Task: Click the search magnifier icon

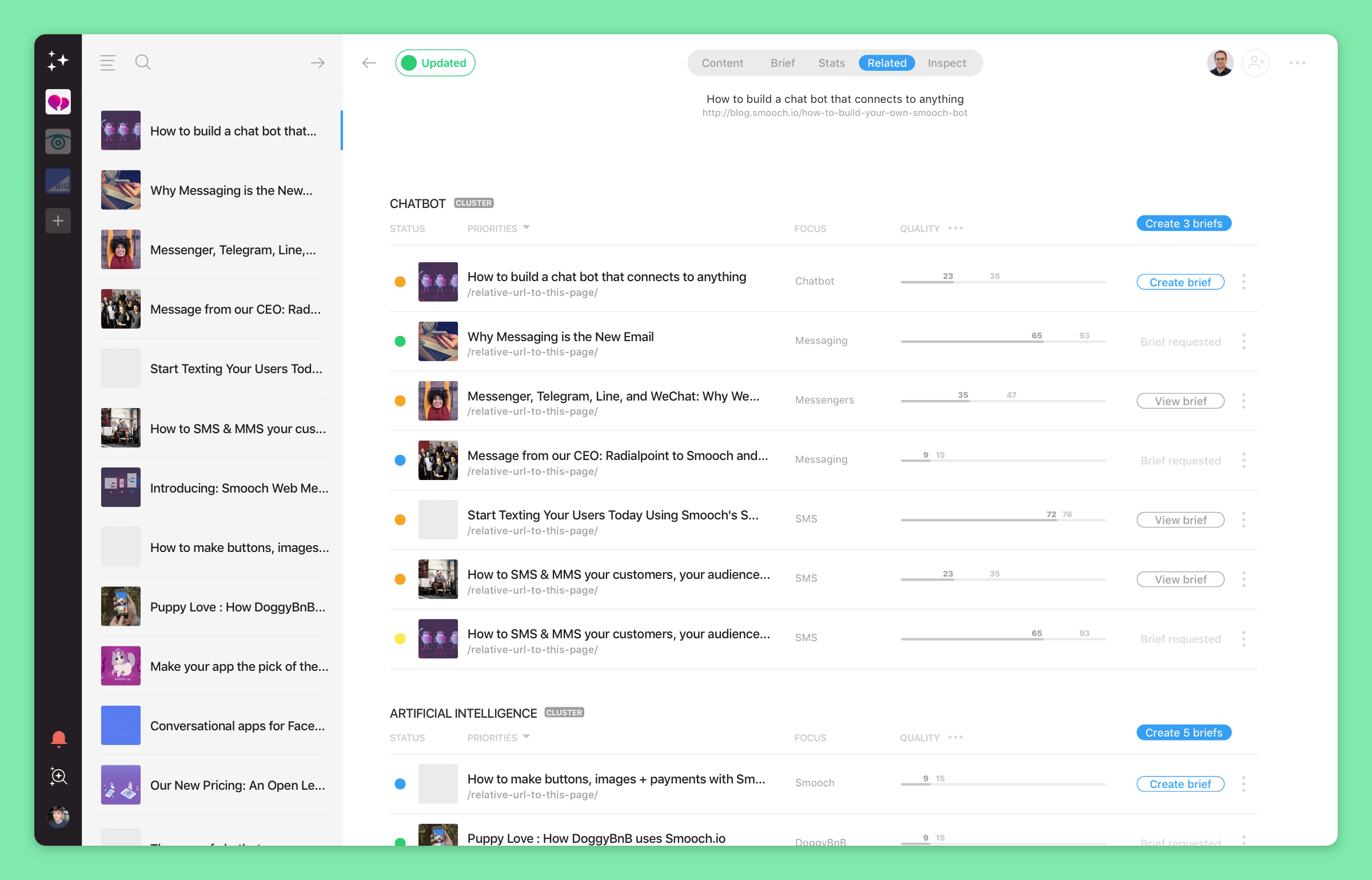Action: point(143,62)
